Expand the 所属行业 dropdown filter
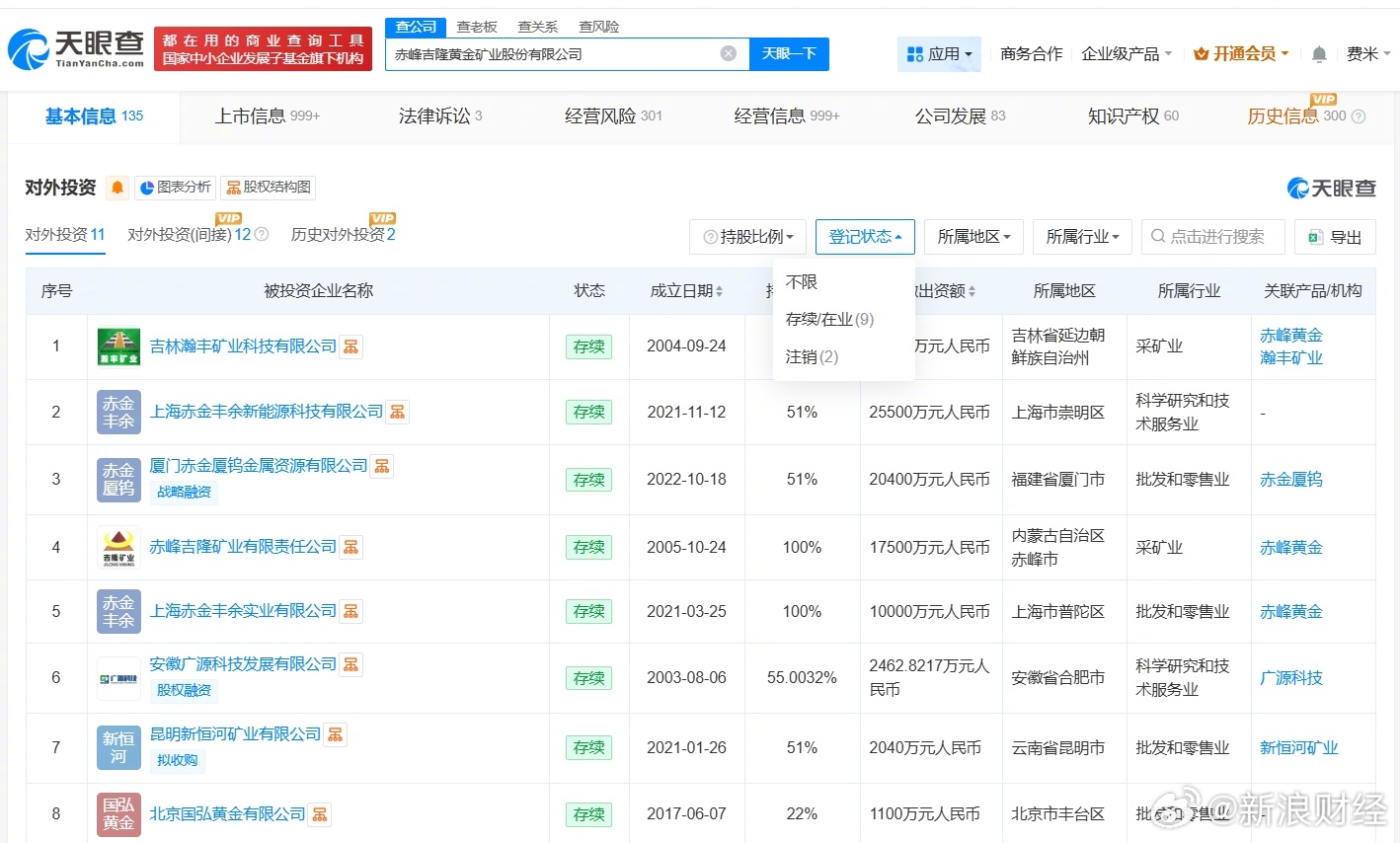 (x=1082, y=237)
